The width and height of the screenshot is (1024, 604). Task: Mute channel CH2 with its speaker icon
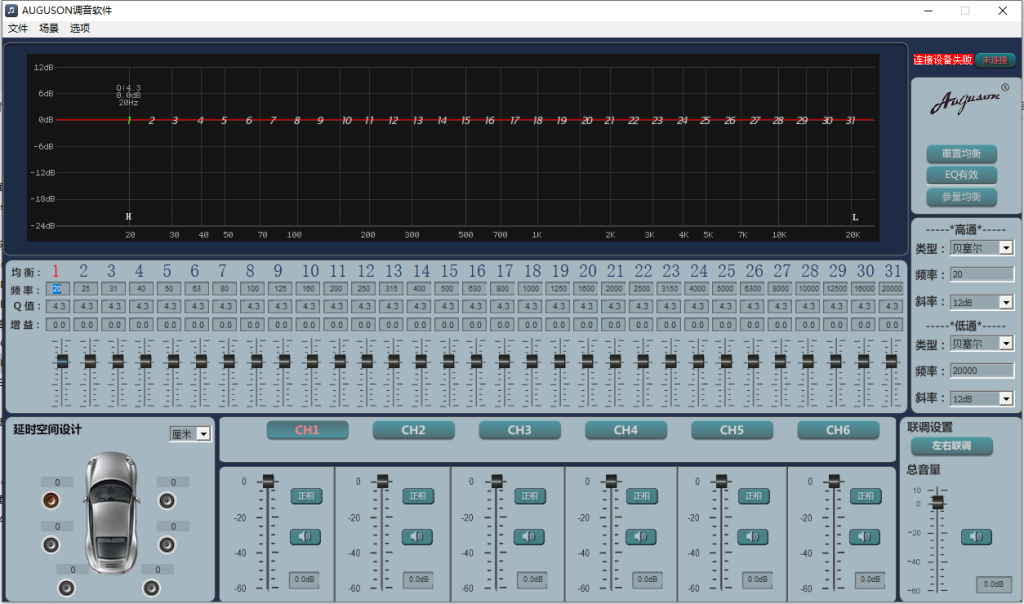pyautogui.click(x=417, y=537)
